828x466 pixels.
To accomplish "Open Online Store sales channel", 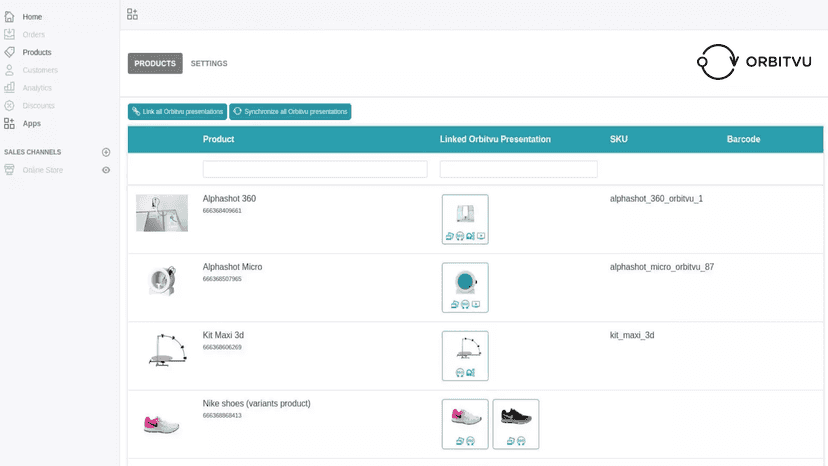I will 42,170.
